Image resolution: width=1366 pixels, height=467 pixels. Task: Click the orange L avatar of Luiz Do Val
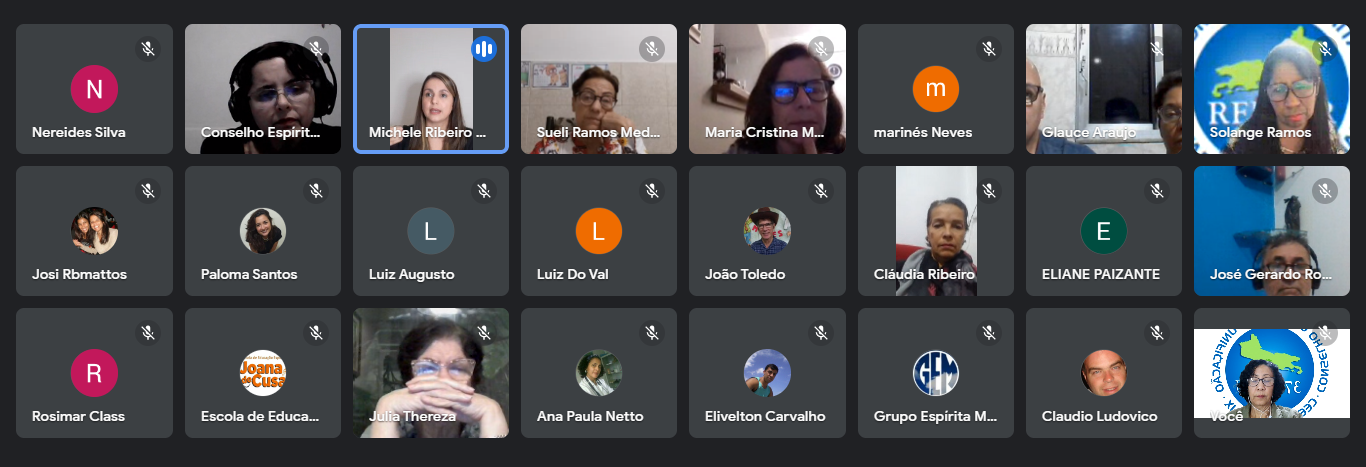[598, 231]
